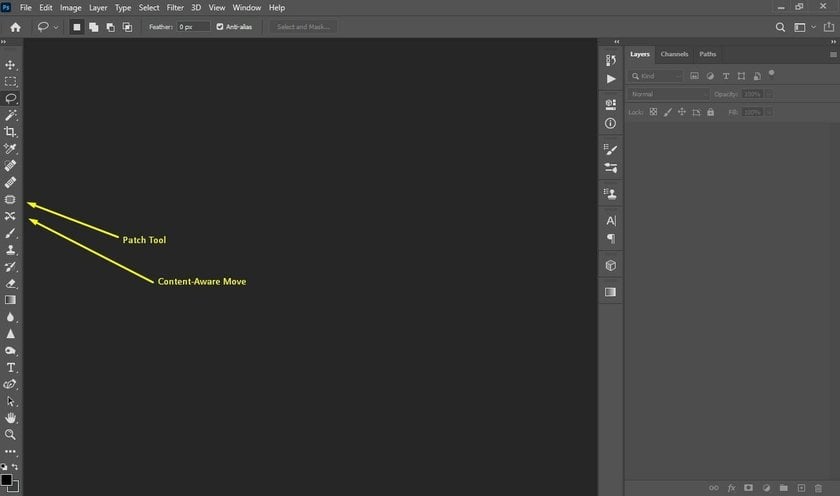Open the Gradients panel icon

point(611,292)
